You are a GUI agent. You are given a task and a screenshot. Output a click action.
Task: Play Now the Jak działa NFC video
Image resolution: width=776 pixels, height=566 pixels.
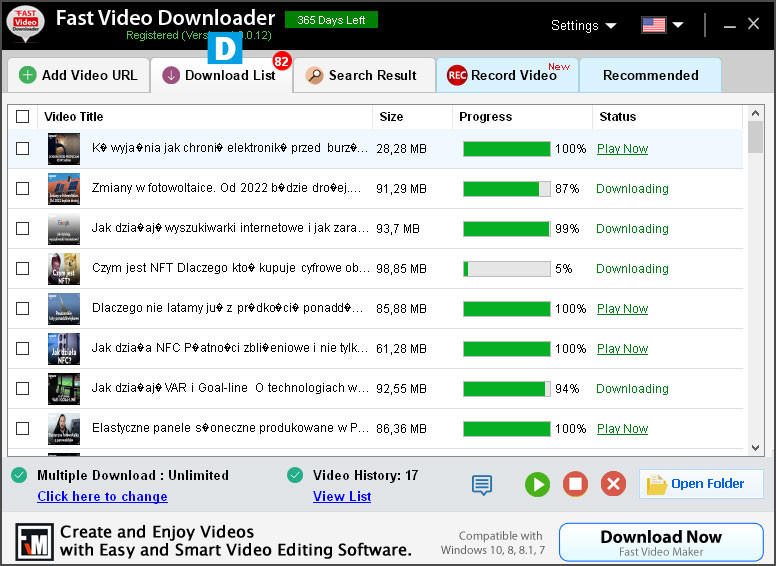coord(622,349)
